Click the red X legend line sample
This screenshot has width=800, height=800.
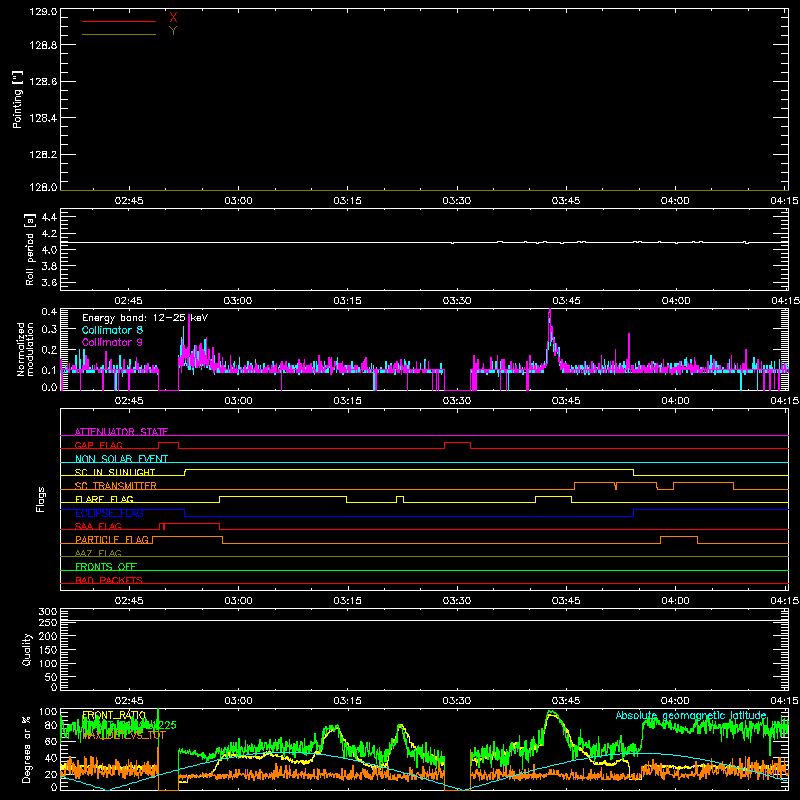tap(118, 21)
